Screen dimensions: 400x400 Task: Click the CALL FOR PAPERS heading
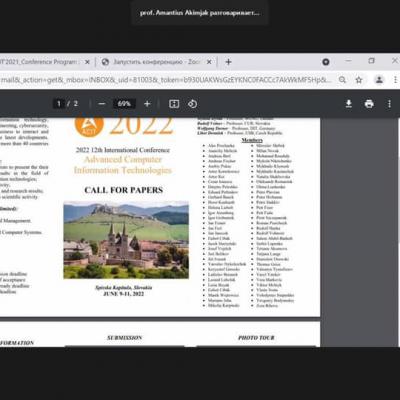124,190
